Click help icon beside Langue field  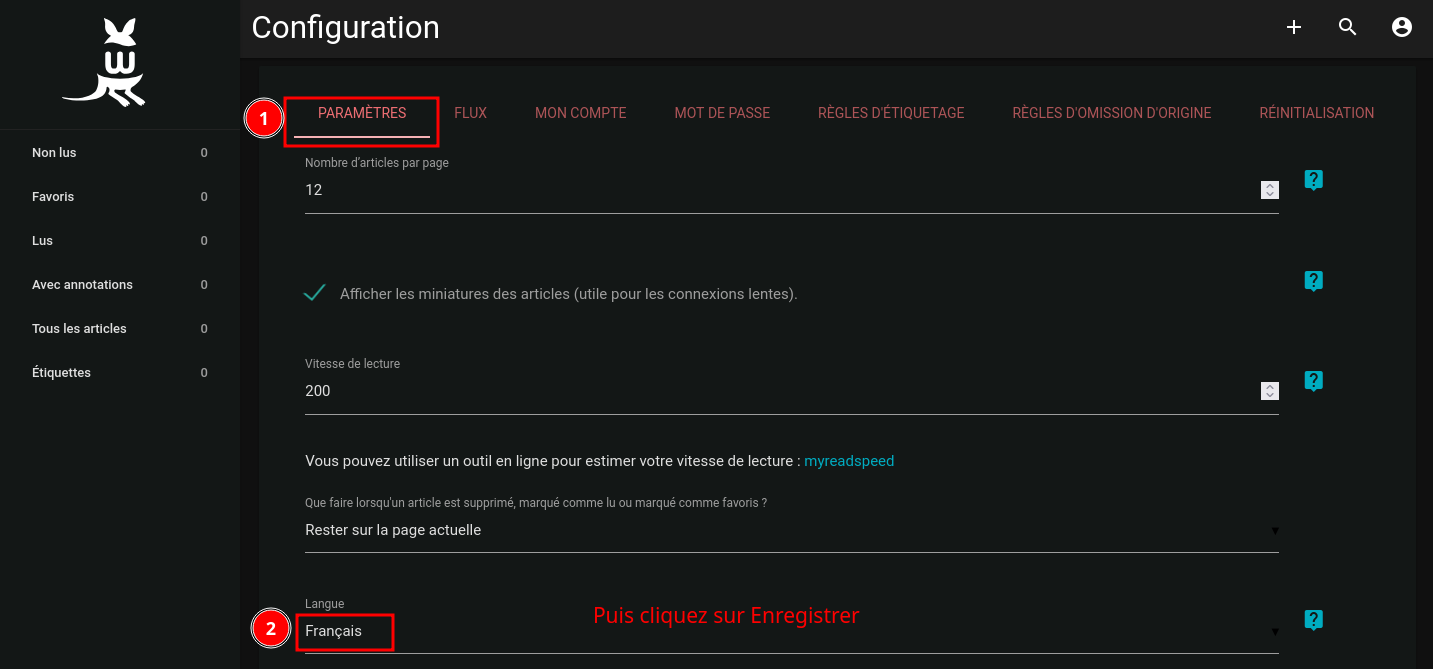(1313, 620)
